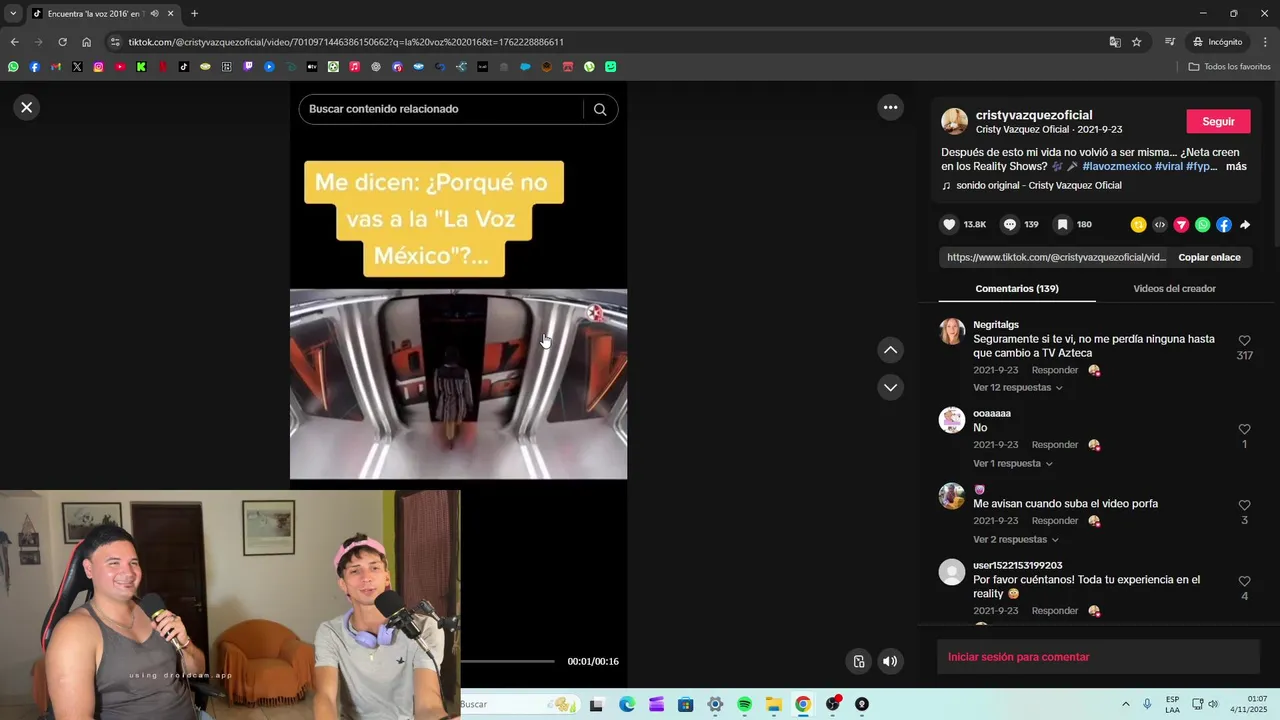
Task: Reply to ooaaaaa's comment
Action: coord(1054,444)
